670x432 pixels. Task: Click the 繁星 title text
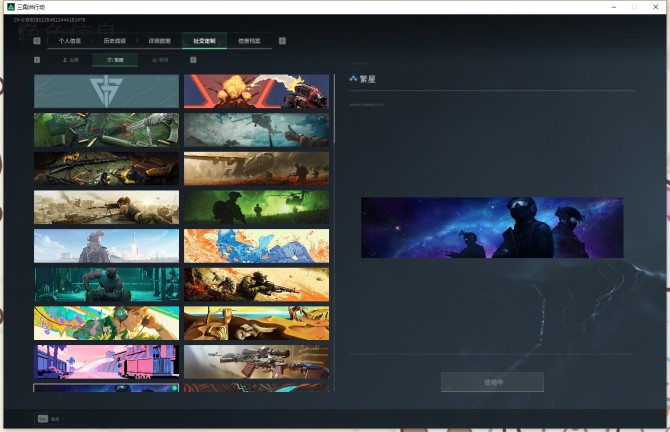coord(367,79)
